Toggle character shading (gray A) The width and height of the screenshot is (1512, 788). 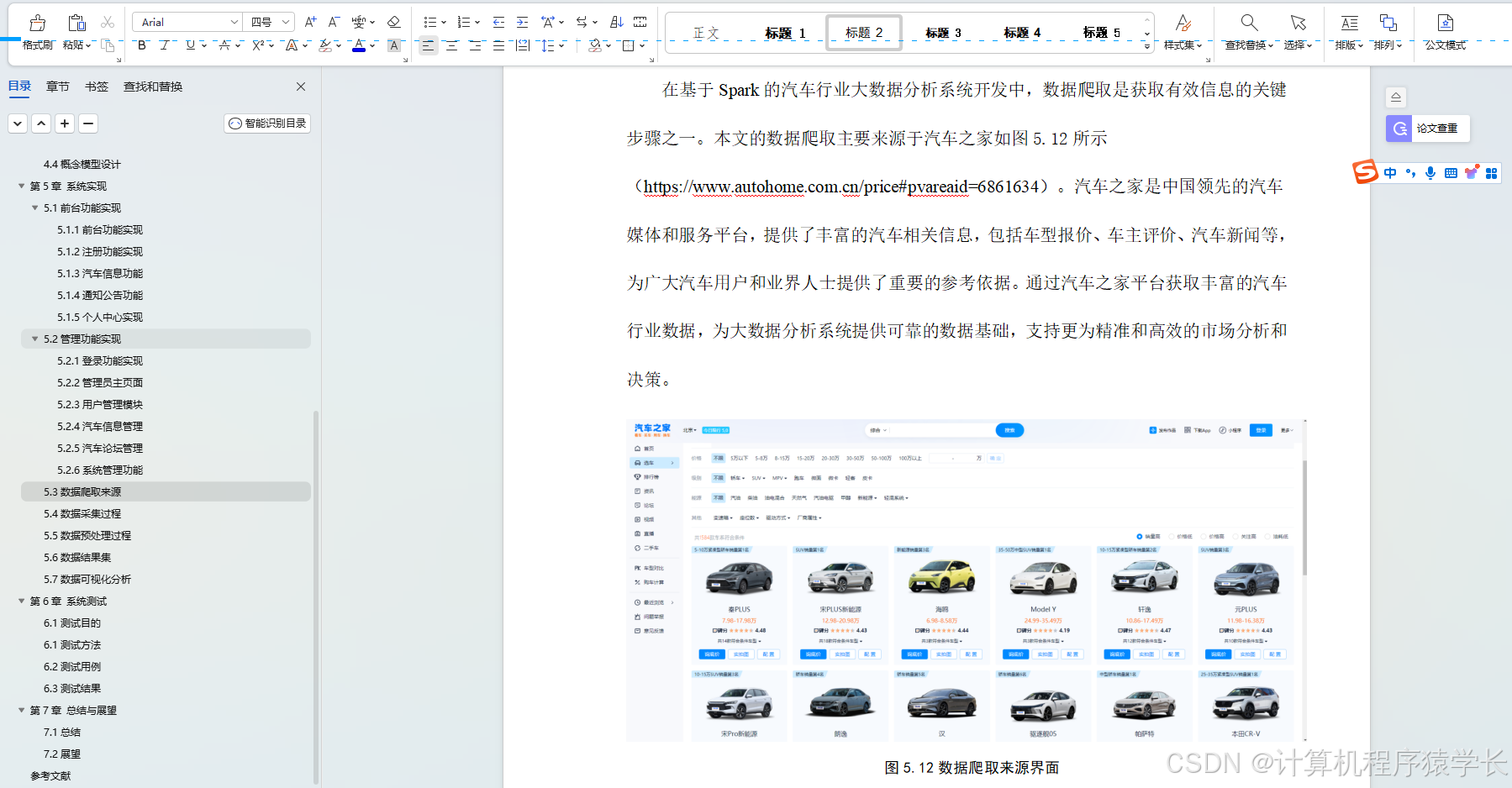click(393, 45)
